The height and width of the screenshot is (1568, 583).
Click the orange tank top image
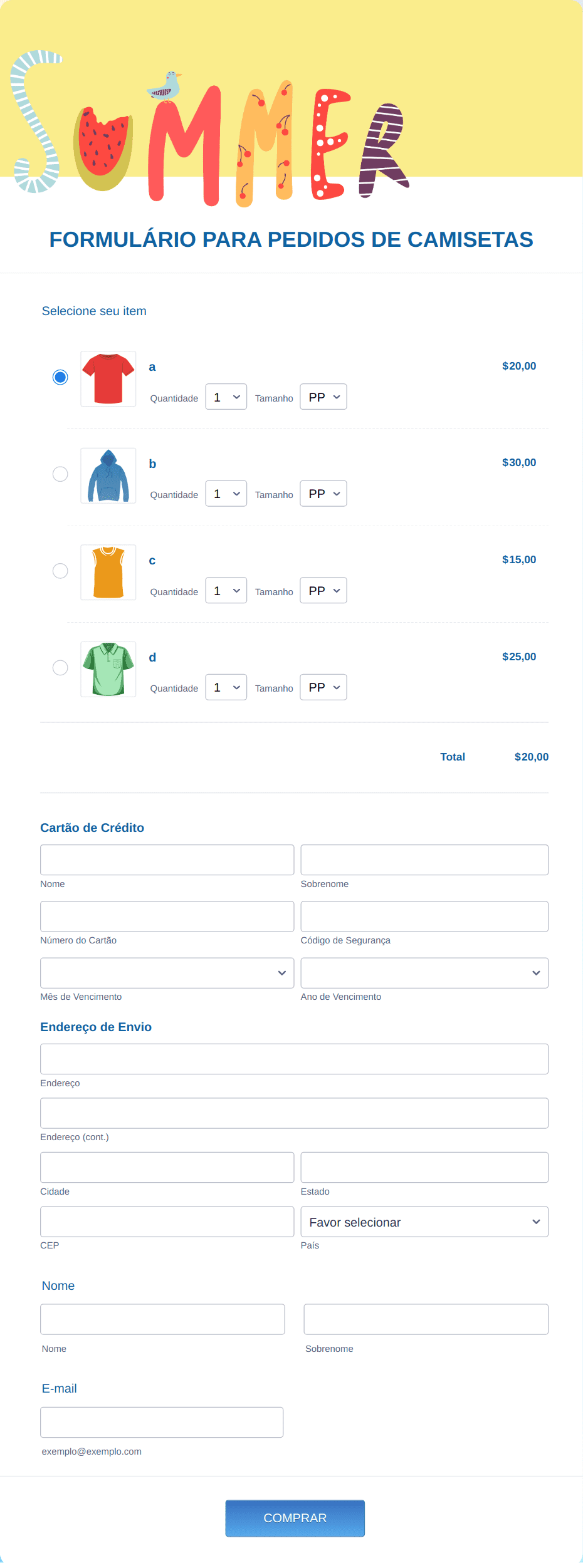[108, 572]
